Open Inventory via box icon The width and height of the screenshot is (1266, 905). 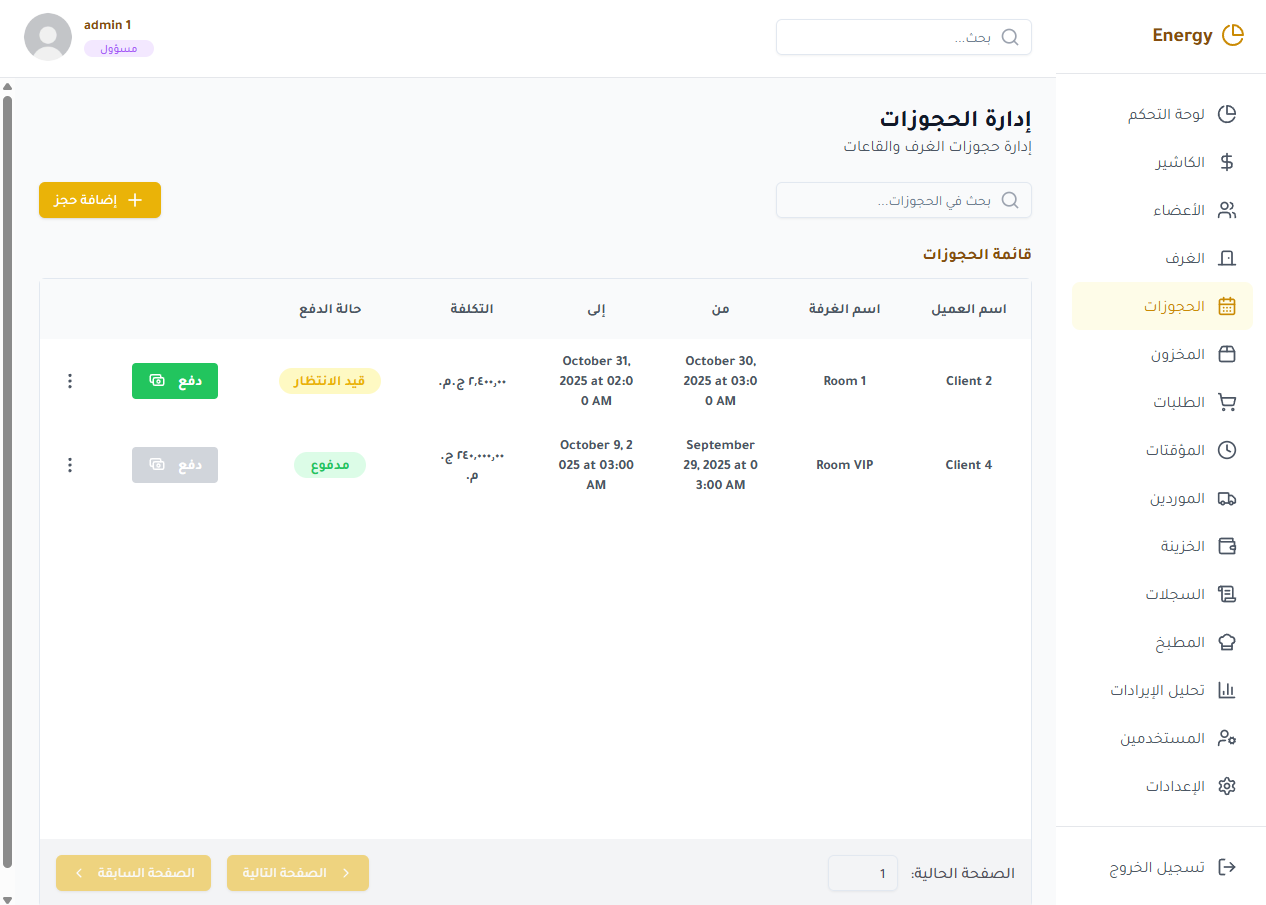pos(1227,354)
